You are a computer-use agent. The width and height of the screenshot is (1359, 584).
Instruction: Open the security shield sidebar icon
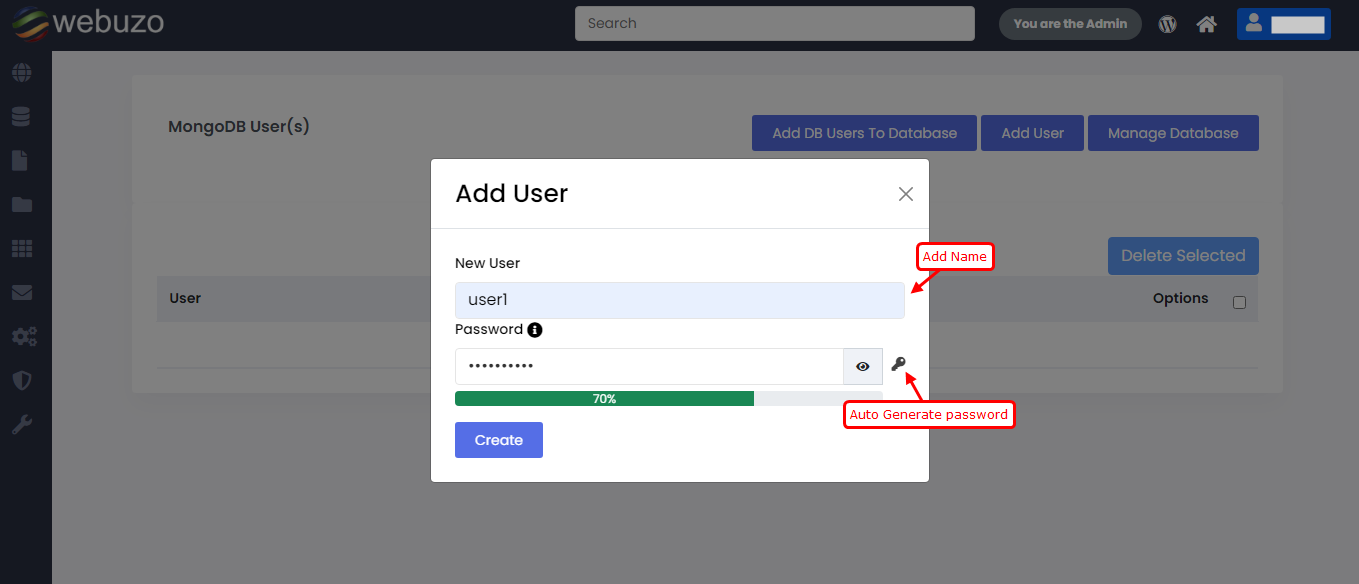point(21,381)
